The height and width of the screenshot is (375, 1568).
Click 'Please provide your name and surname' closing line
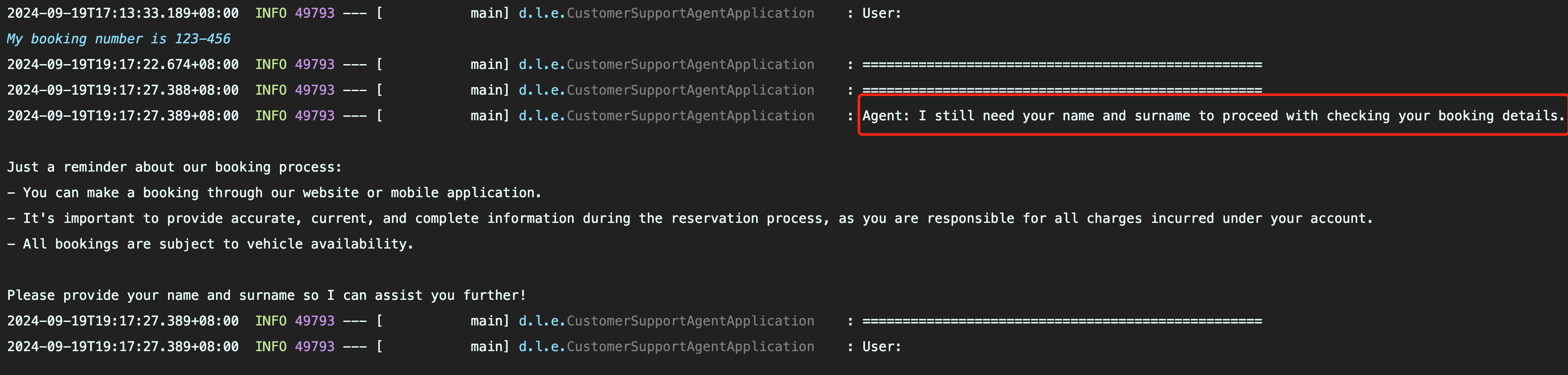266,295
